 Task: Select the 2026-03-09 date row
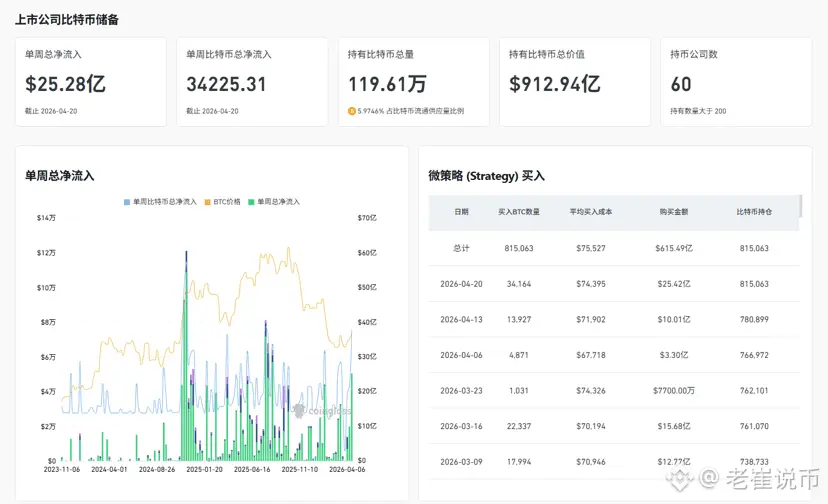(x=461, y=462)
